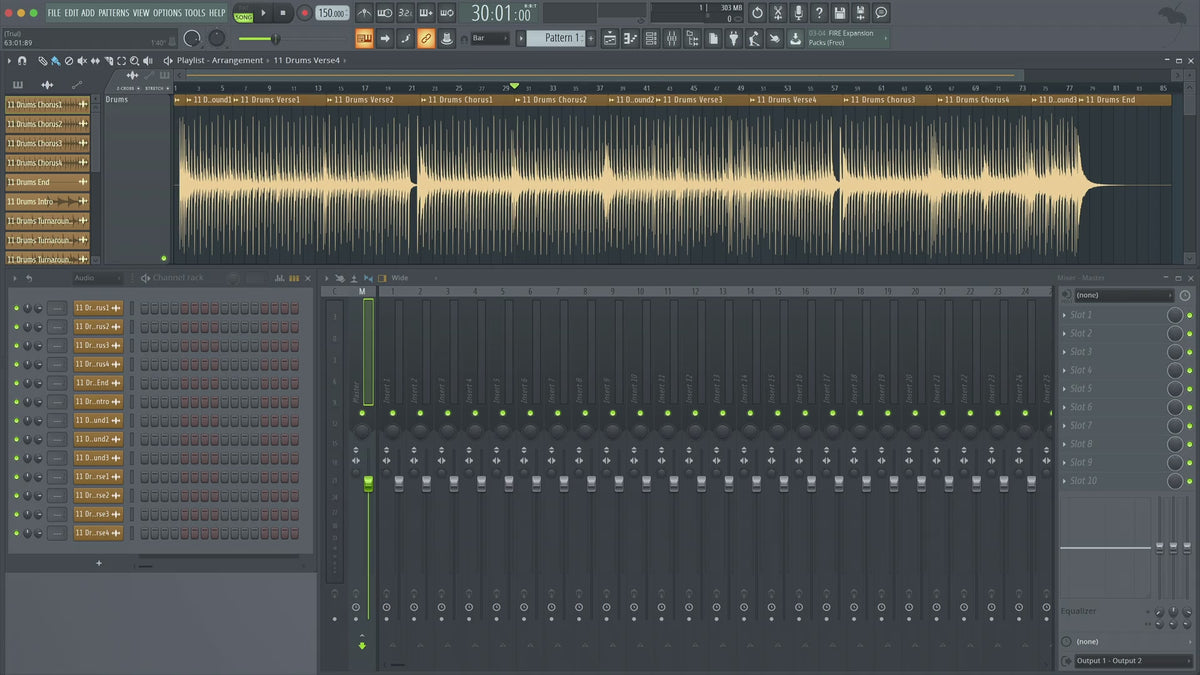Viewport: 1200px width, 675px height.
Task: Select the playlist magnet snap icon
Action: 22,61
